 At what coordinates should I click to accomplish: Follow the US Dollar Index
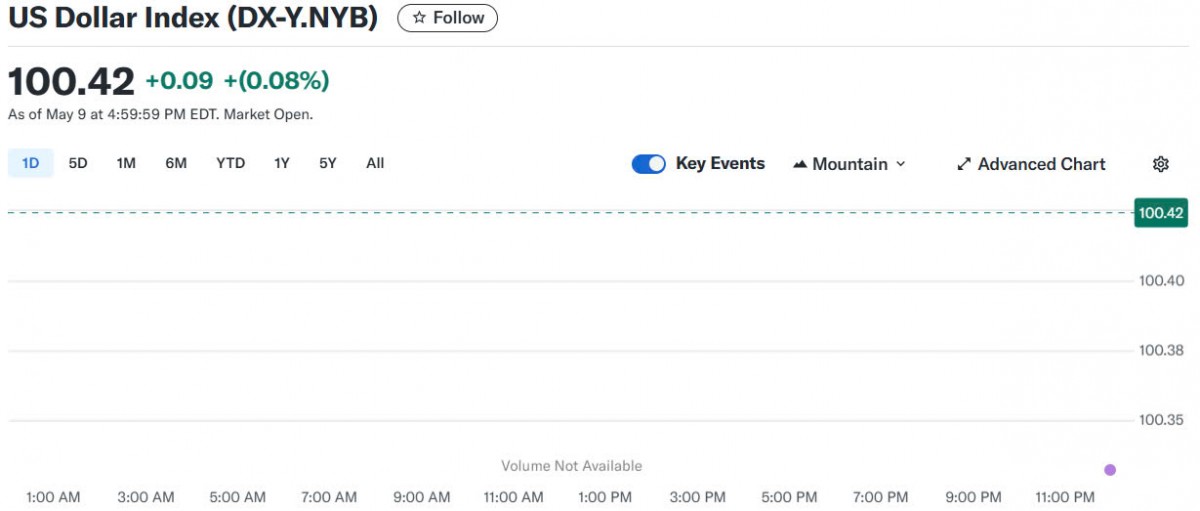(447, 18)
